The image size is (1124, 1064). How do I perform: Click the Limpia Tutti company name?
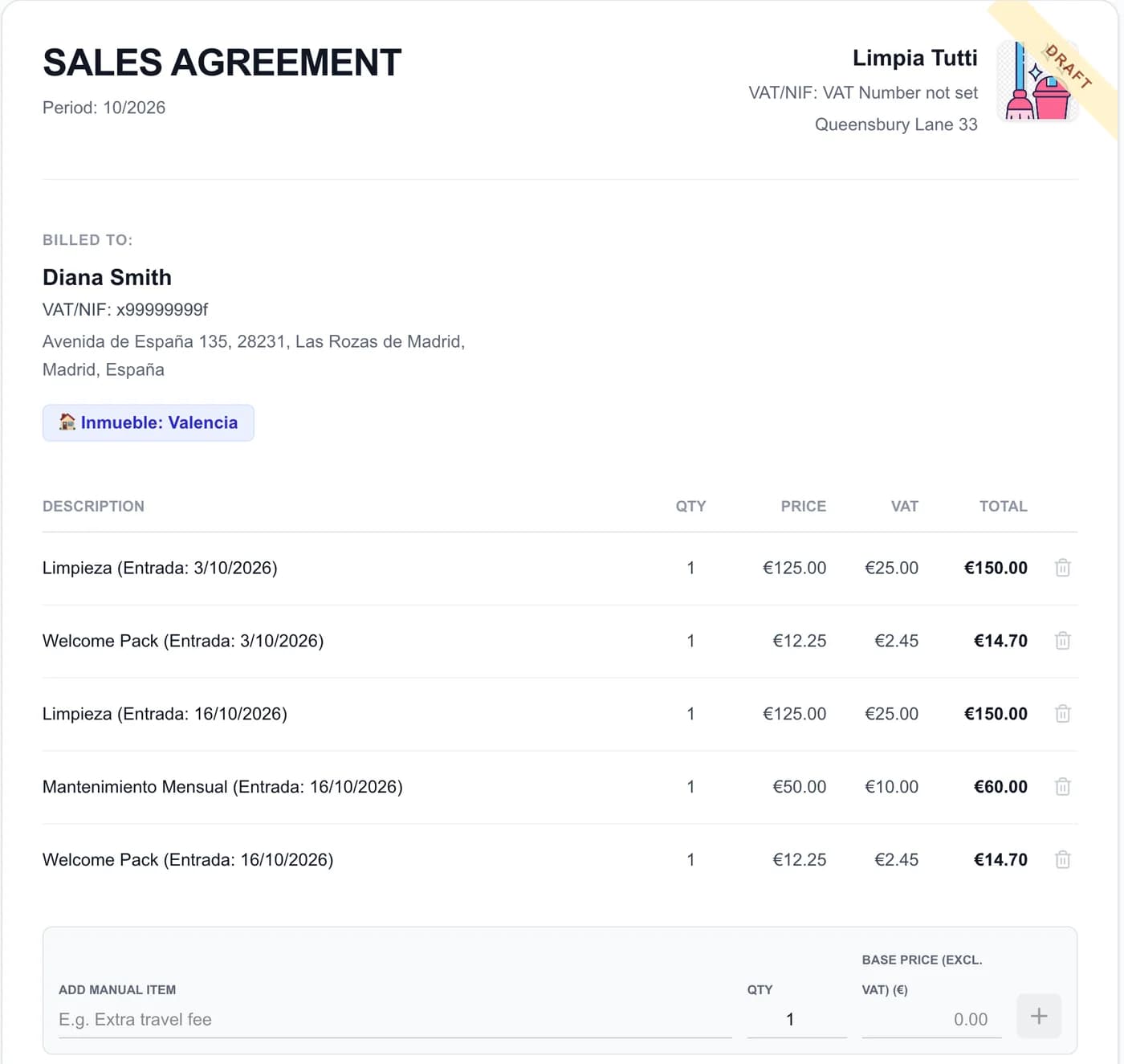(x=915, y=58)
